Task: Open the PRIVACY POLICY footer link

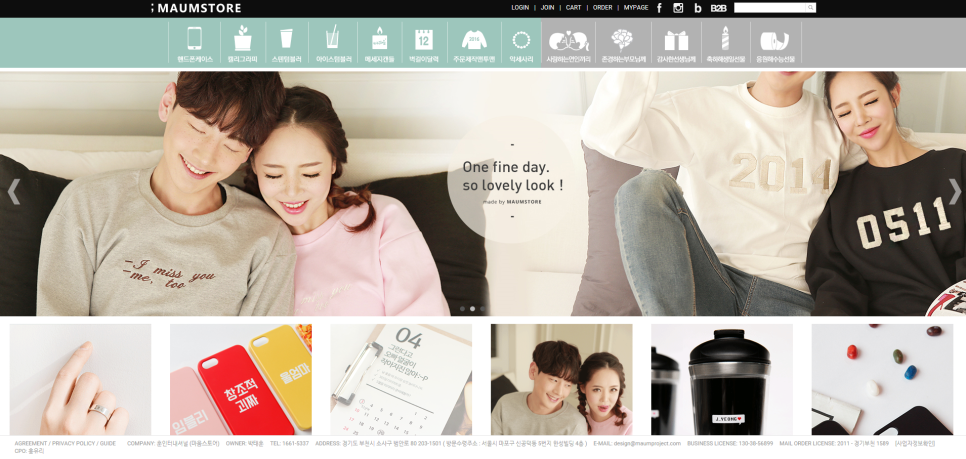Action: coord(74,444)
